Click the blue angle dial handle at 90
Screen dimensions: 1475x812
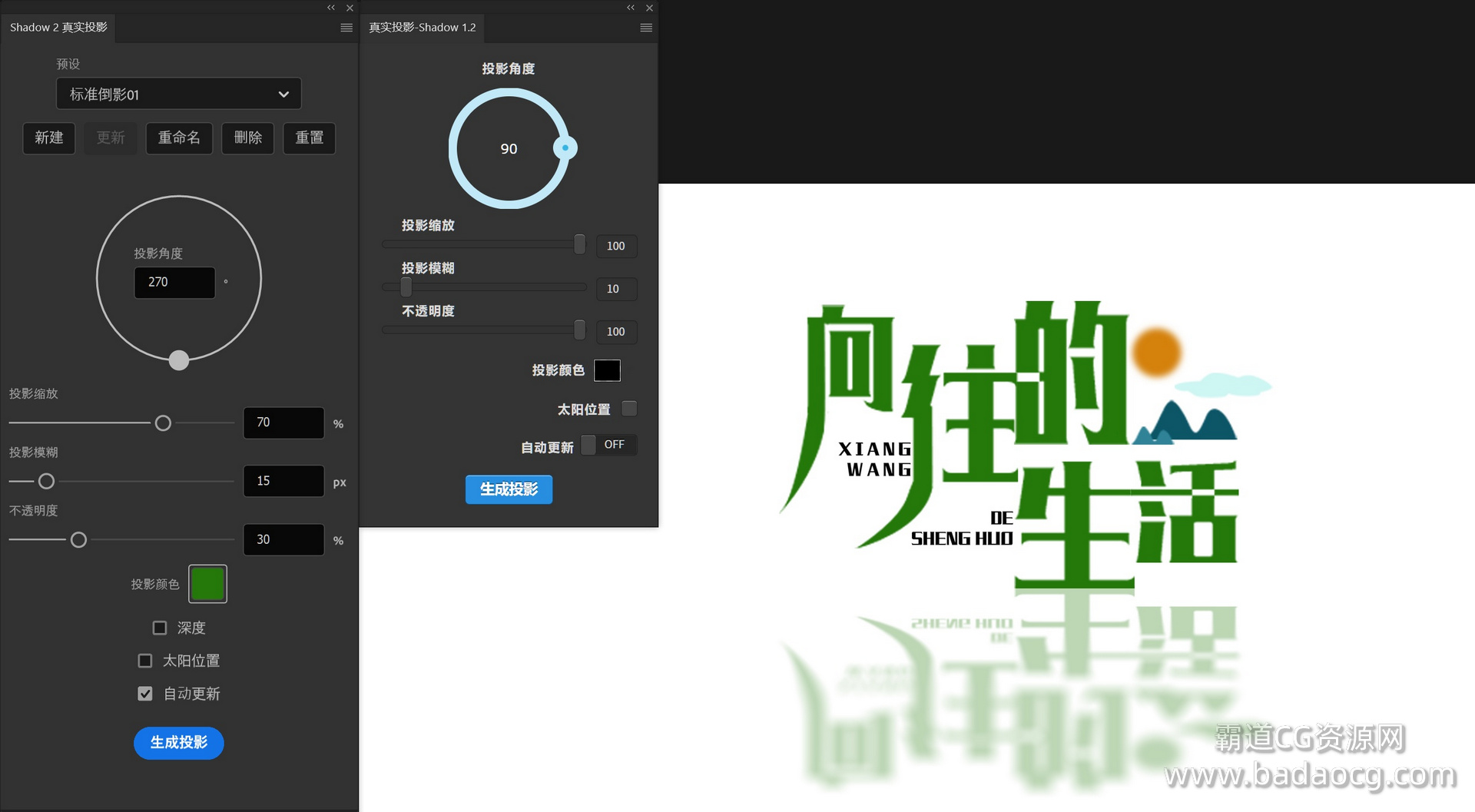coord(565,148)
